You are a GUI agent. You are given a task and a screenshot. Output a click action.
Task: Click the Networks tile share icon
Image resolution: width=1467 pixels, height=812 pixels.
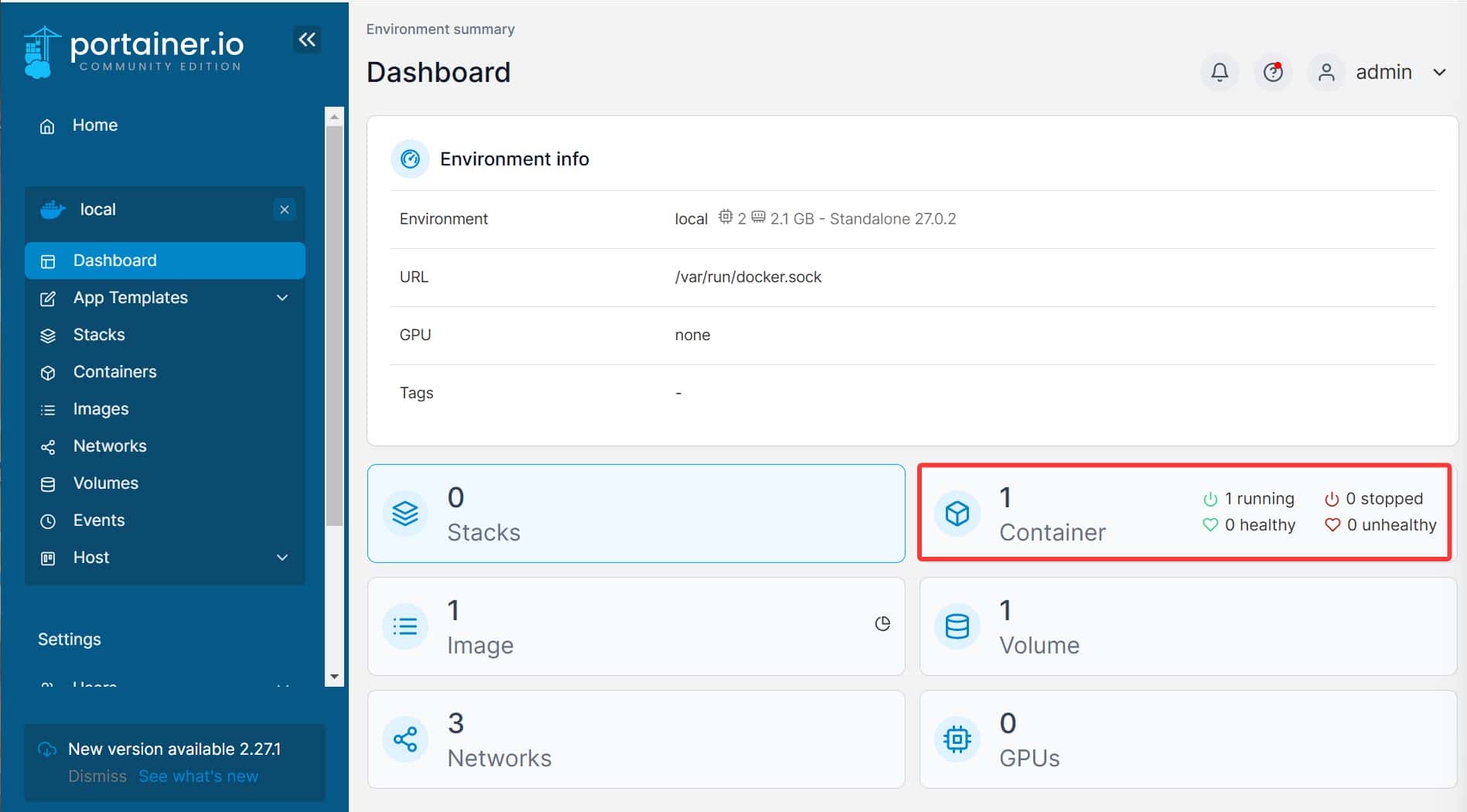tap(404, 739)
